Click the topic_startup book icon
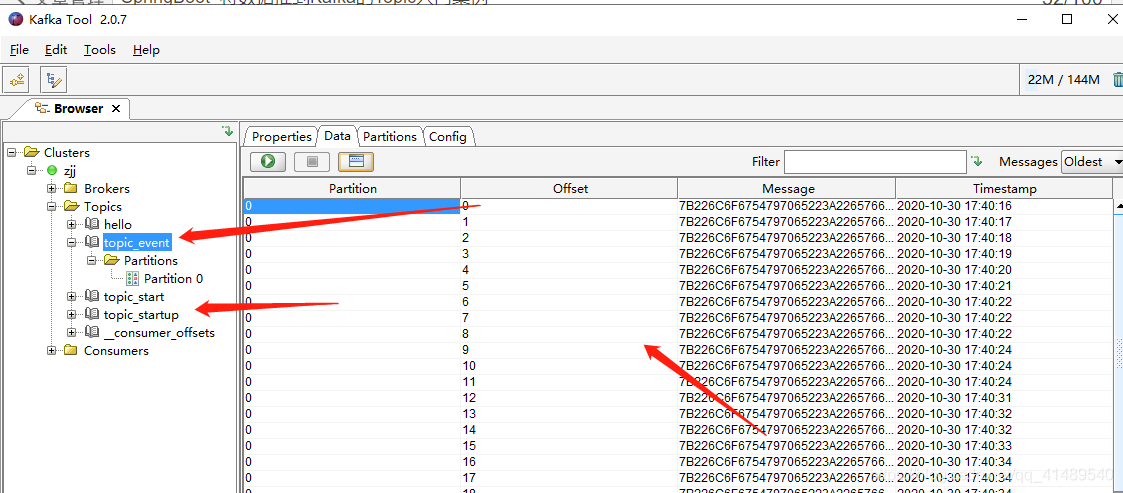This screenshot has width=1123, height=493. pyautogui.click(x=92, y=314)
